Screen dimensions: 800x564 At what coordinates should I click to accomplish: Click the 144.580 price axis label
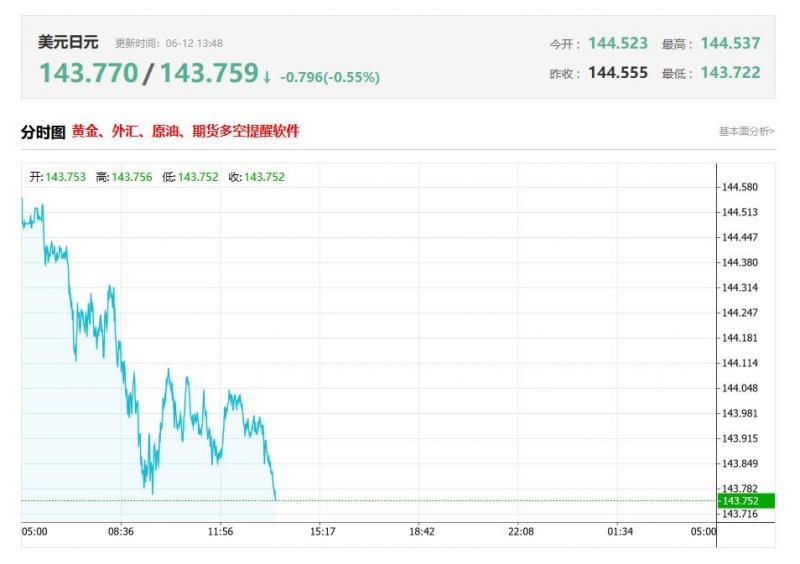pyautogui.click(x=740, y=187)
